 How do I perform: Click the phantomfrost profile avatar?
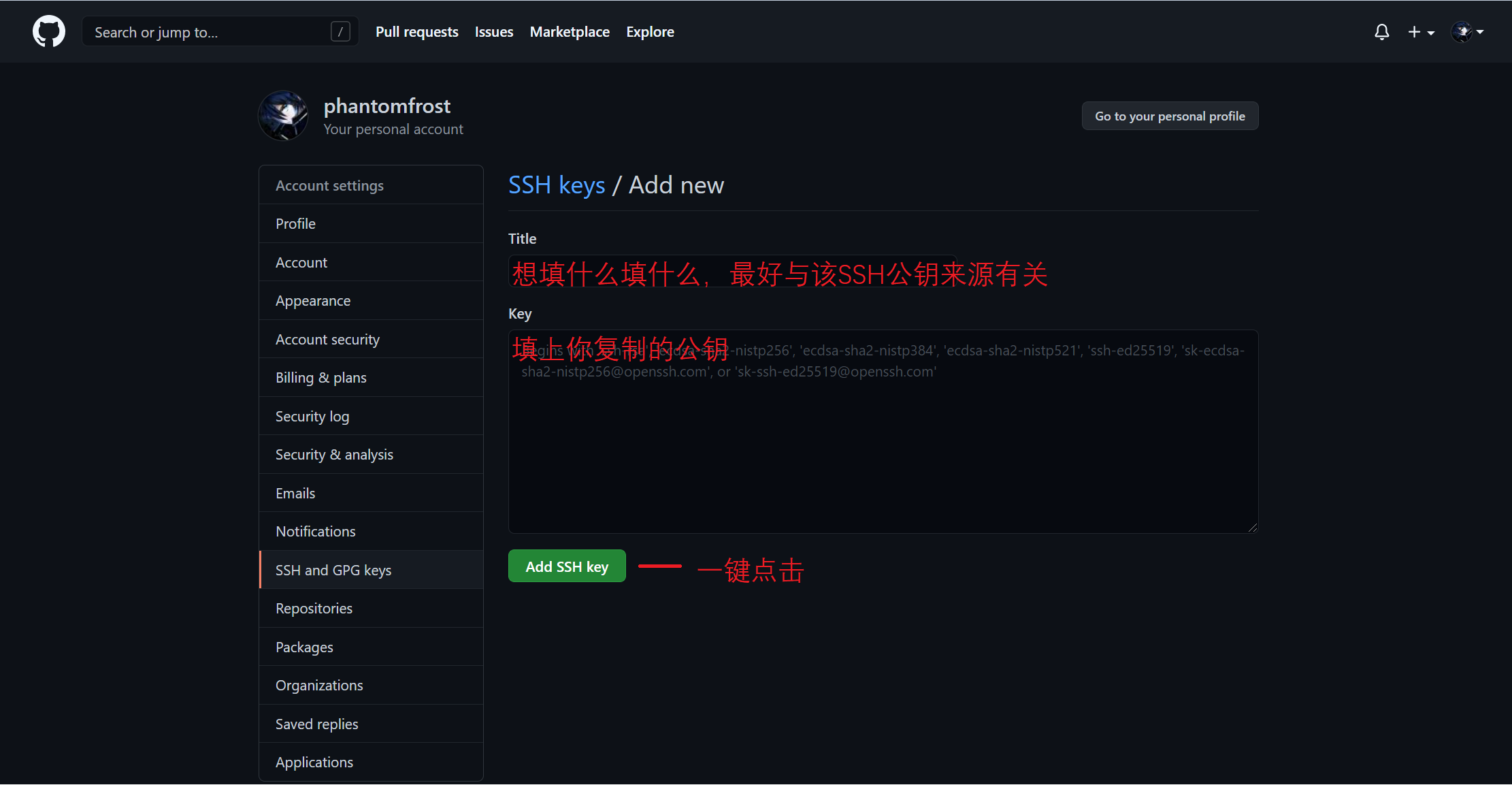(x=283, y=116)
